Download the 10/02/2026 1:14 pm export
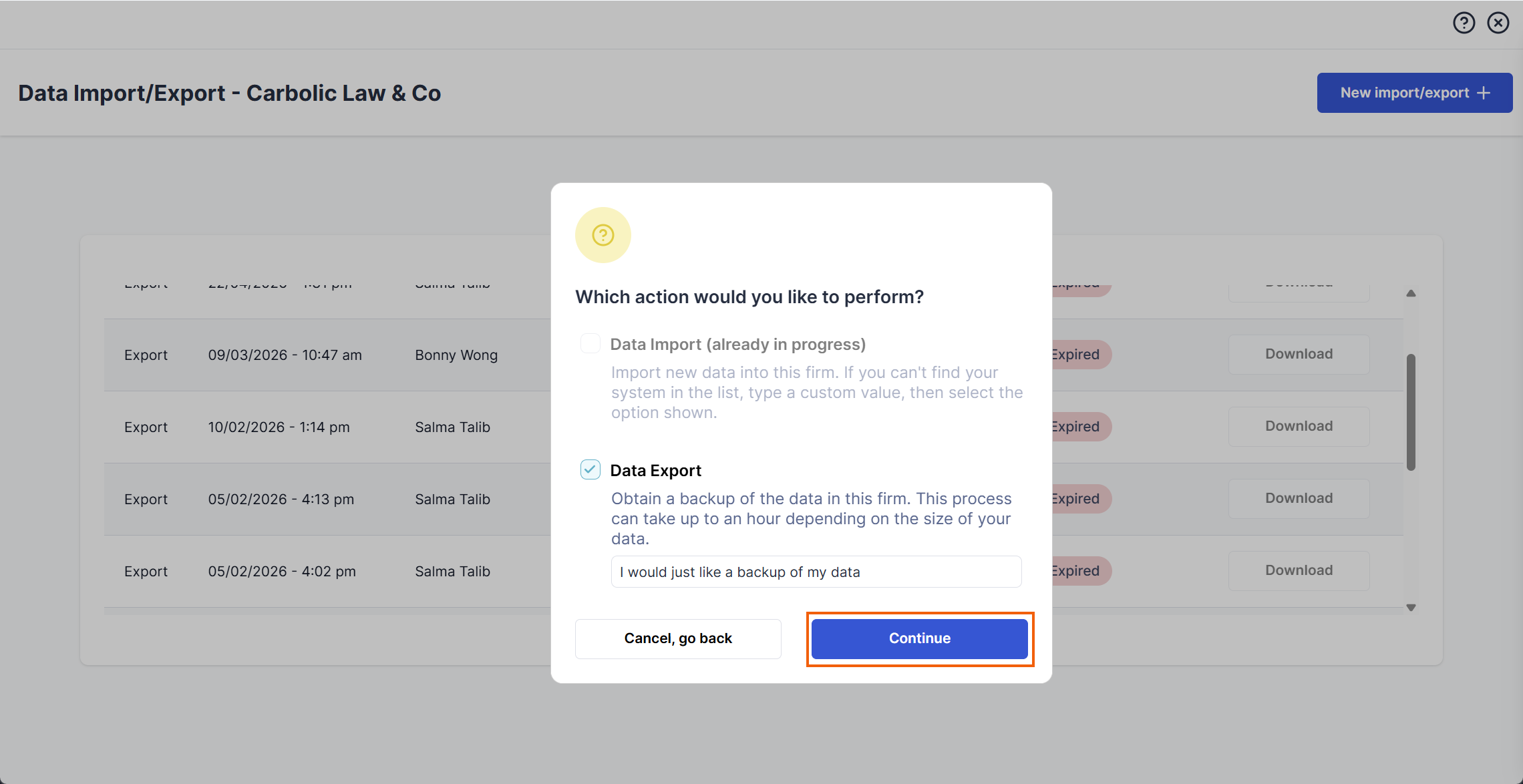 1299,427
